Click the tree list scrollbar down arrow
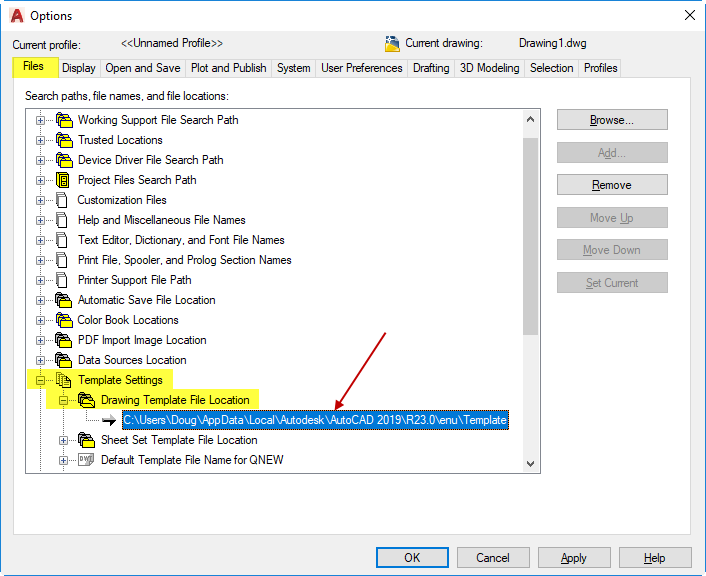This screenshot has height=576, width=706. pos(530,463)
